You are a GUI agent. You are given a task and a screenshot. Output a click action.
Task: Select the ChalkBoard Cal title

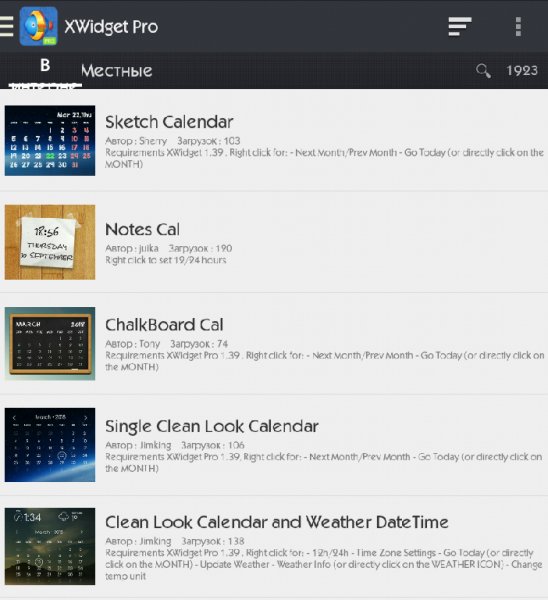tap(164, 325)
